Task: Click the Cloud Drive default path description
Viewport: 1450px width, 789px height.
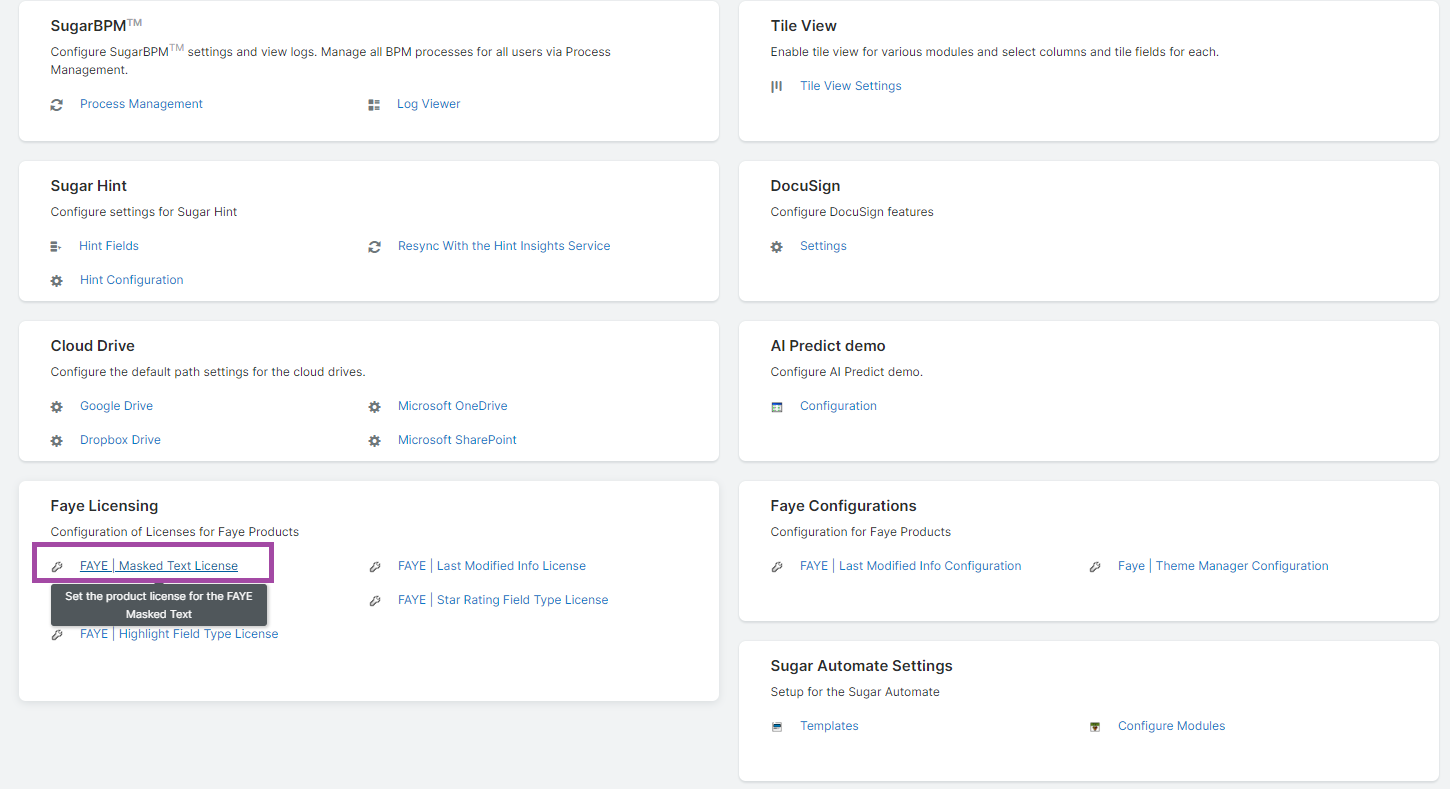Action: click(208, 372)
